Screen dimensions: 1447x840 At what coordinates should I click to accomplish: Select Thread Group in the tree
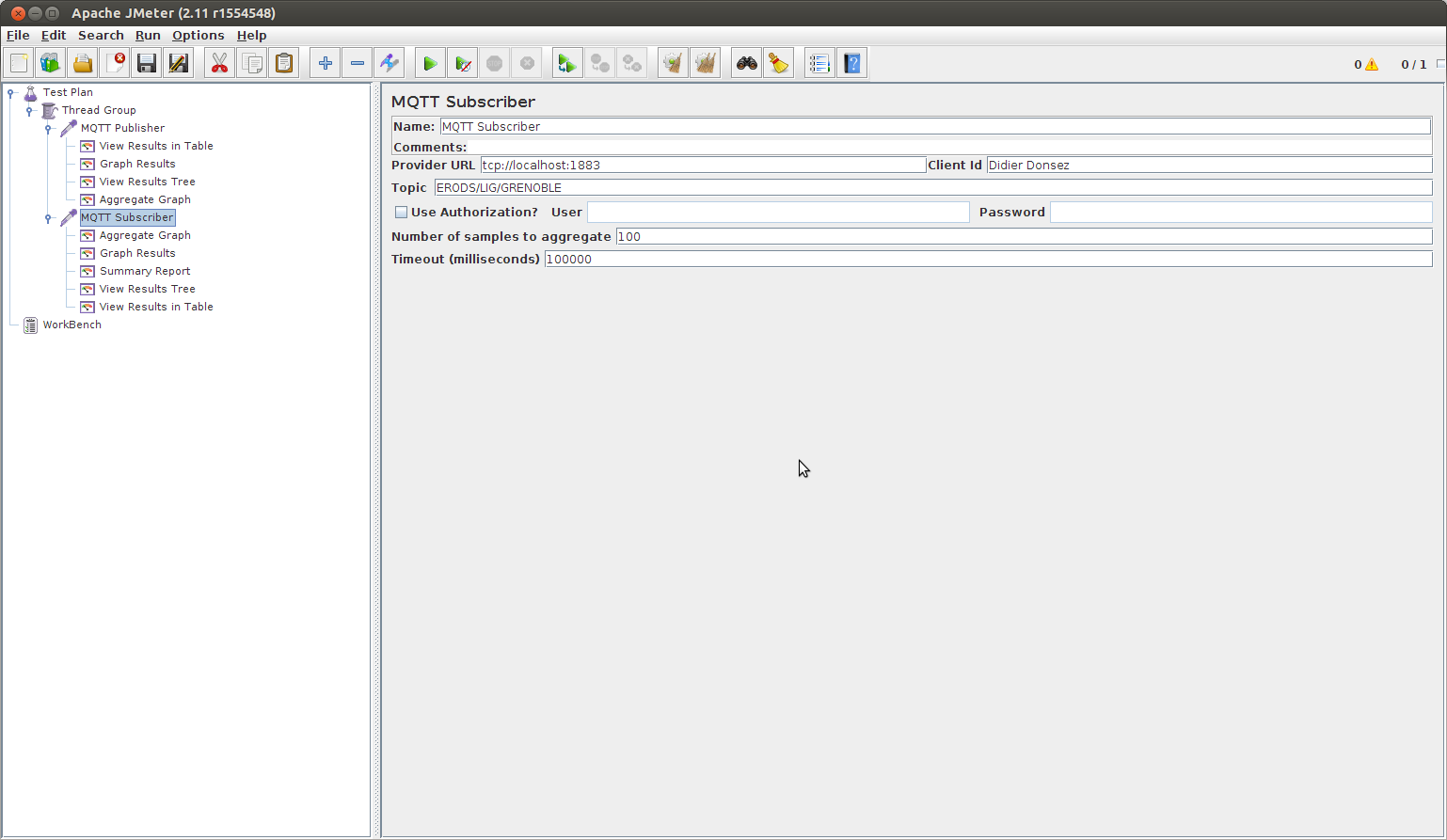(x=99, y=110)
